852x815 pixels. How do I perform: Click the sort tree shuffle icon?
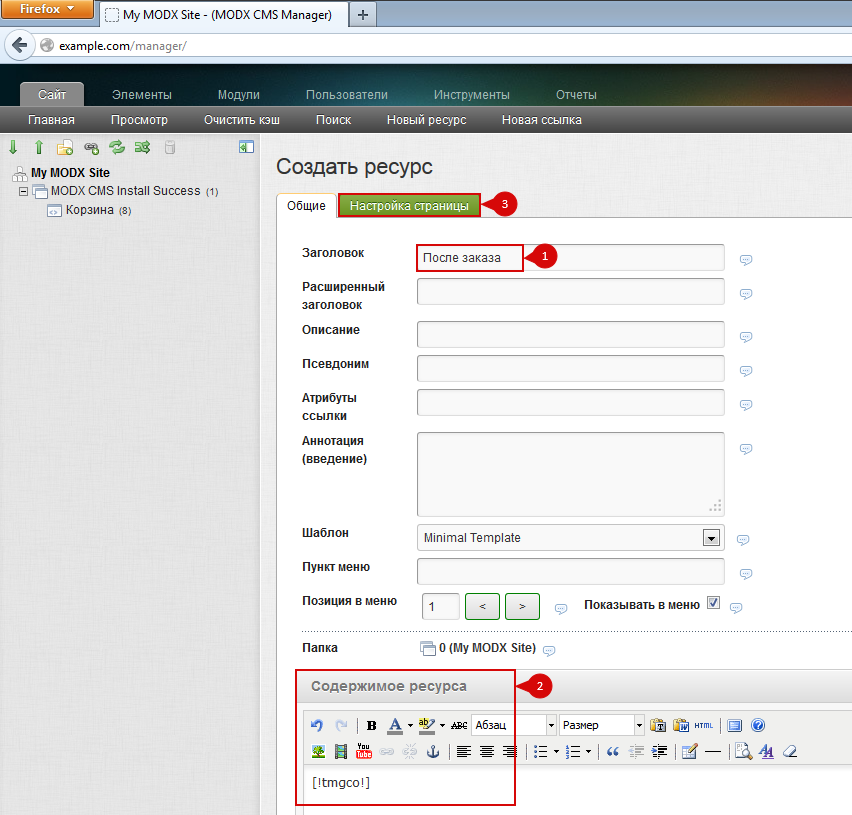142,147
